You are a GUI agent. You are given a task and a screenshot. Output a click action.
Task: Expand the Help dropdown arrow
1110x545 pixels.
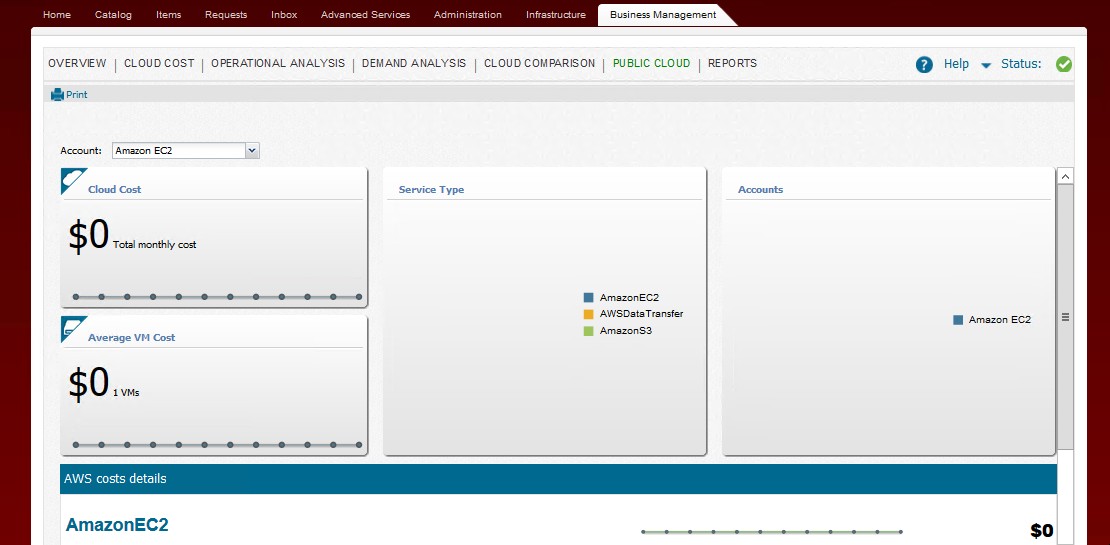pyautogui.click(x=985, y=65)
